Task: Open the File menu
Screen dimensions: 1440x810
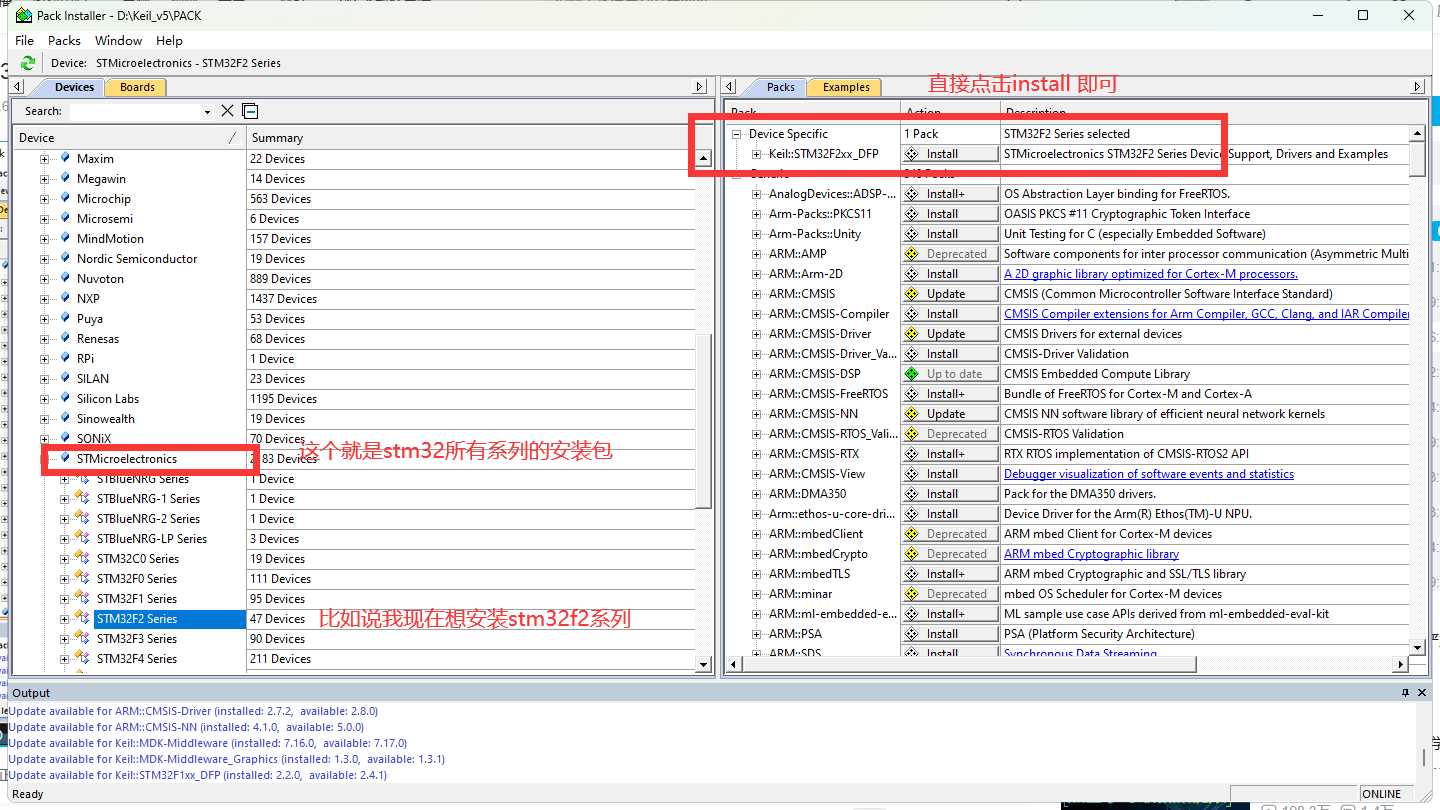Action: tap(24, 41)
